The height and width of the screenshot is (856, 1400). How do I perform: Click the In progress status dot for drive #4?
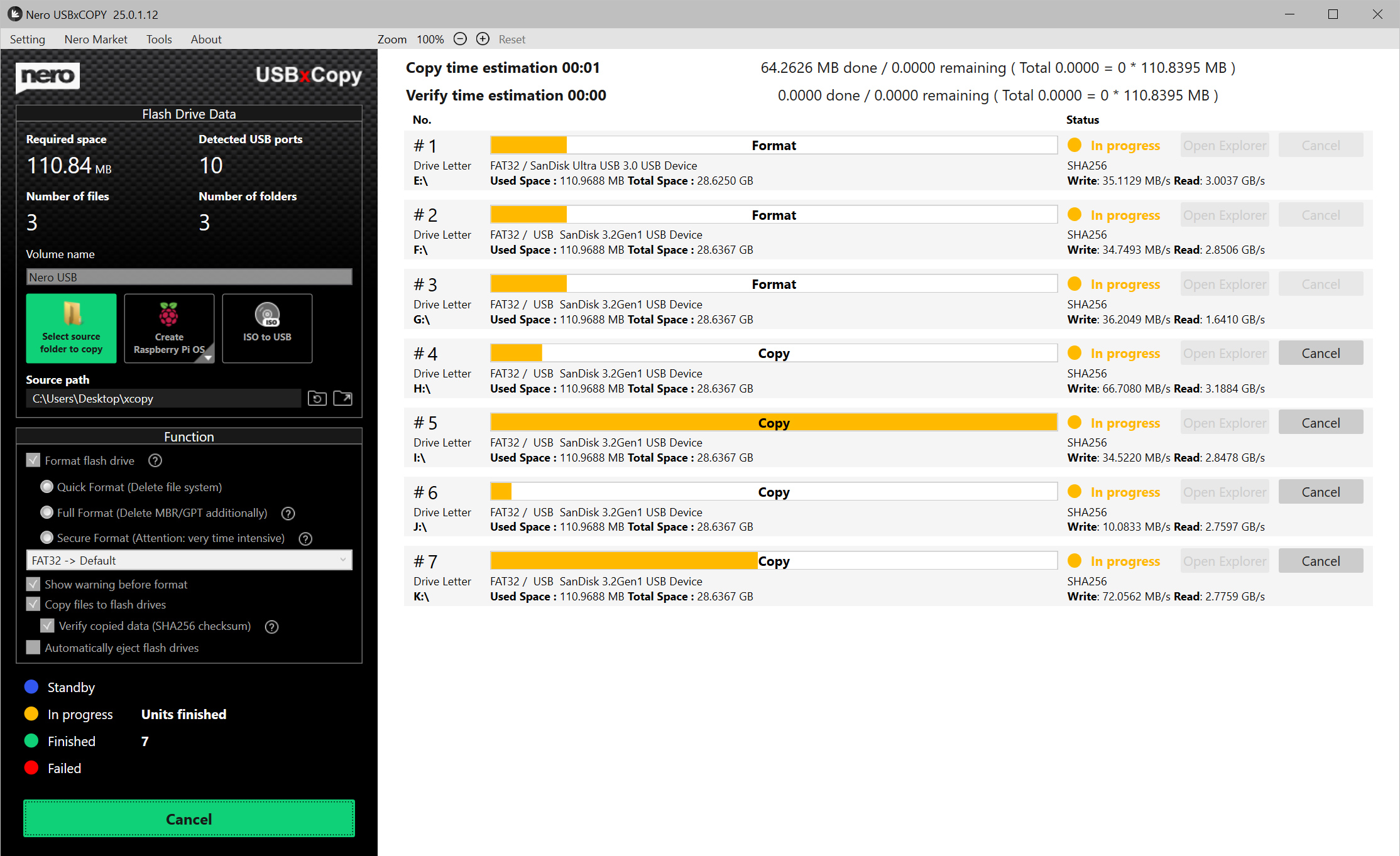1075,353
